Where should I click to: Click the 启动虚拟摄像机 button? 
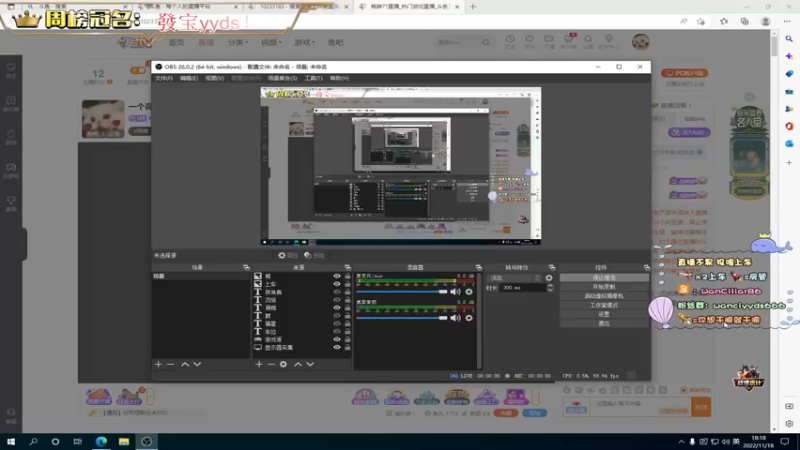[x=604, y=296]
